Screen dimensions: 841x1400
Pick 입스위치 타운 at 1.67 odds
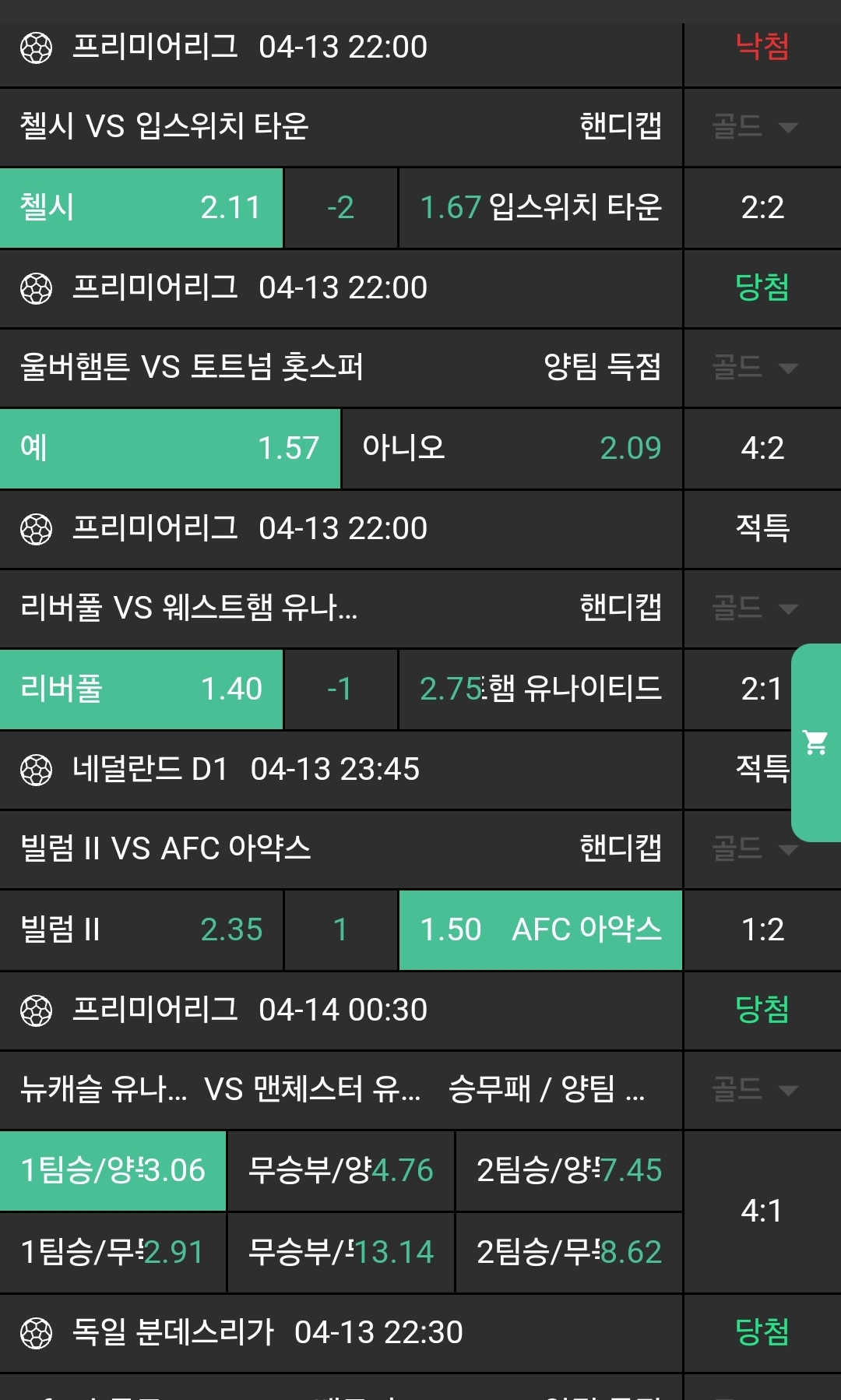click(540, 208)
